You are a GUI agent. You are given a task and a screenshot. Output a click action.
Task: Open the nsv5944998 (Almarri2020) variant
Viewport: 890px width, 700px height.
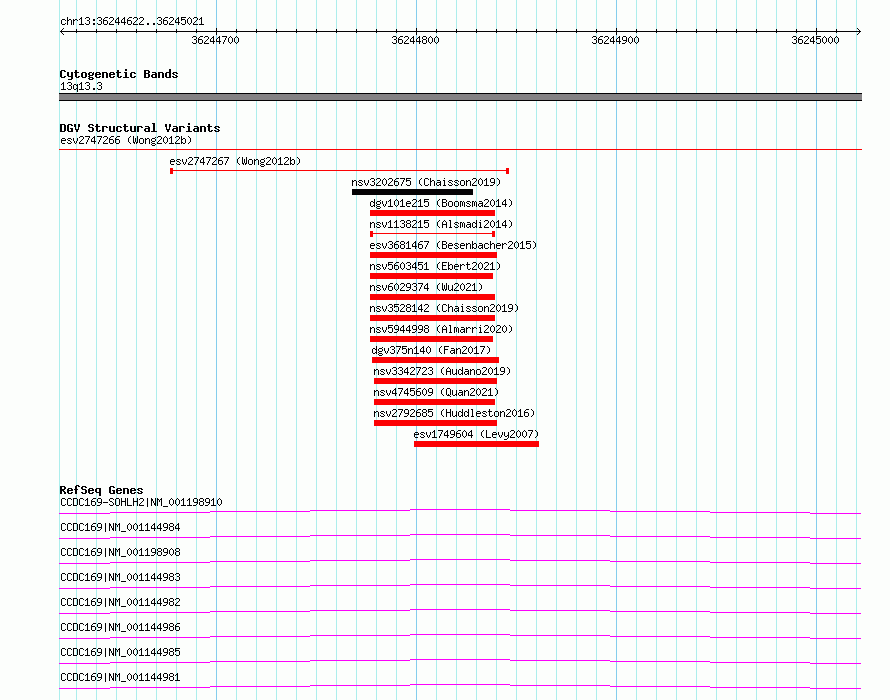pyautogui.click(x=441, y=329)
